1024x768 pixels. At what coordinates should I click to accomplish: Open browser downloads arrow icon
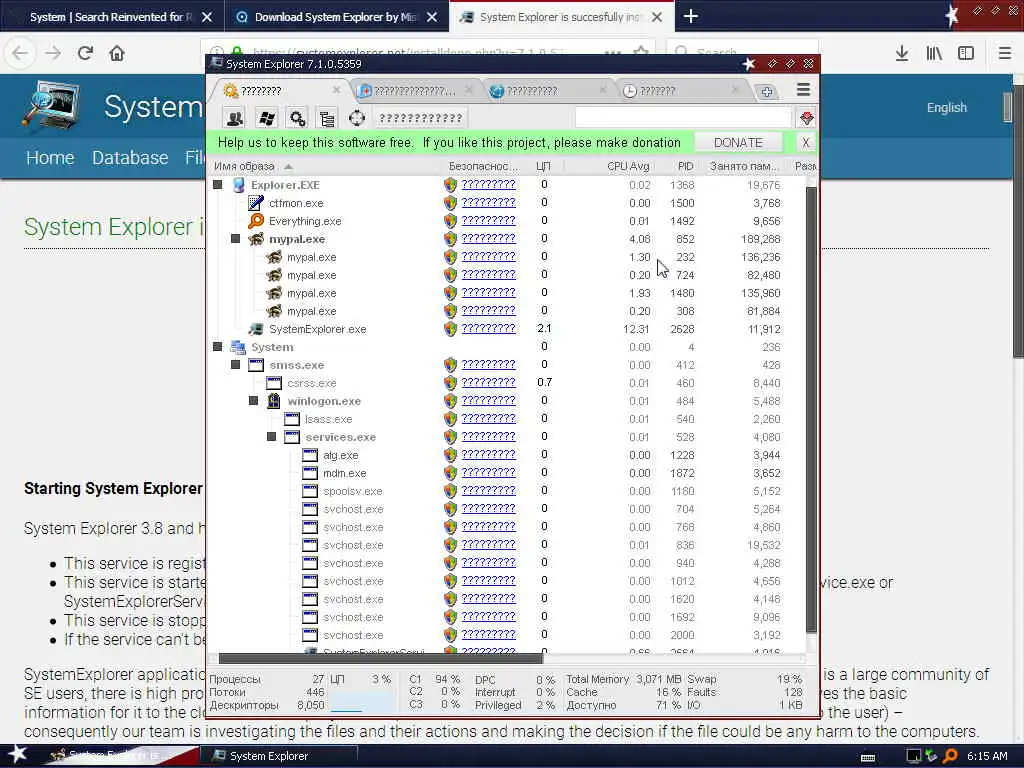point(902,53)
